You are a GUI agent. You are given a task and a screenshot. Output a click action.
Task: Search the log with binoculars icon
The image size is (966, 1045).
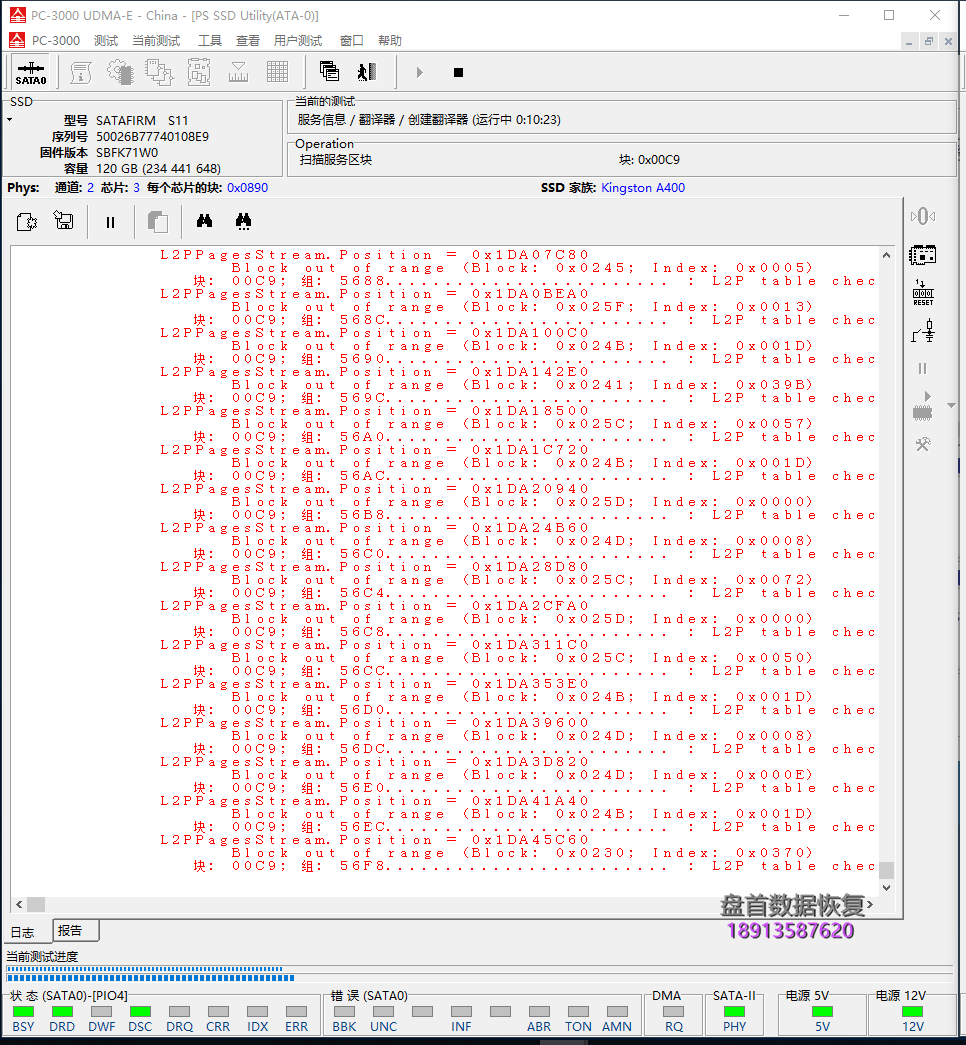coord(205,221)
